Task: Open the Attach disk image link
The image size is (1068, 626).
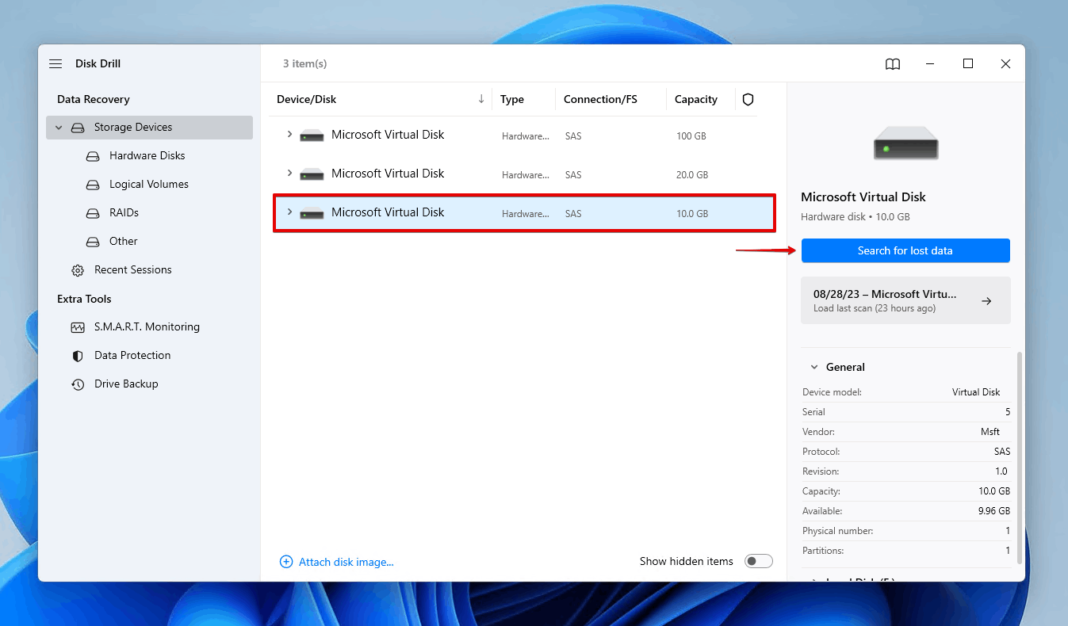Action: pos(345,561)
